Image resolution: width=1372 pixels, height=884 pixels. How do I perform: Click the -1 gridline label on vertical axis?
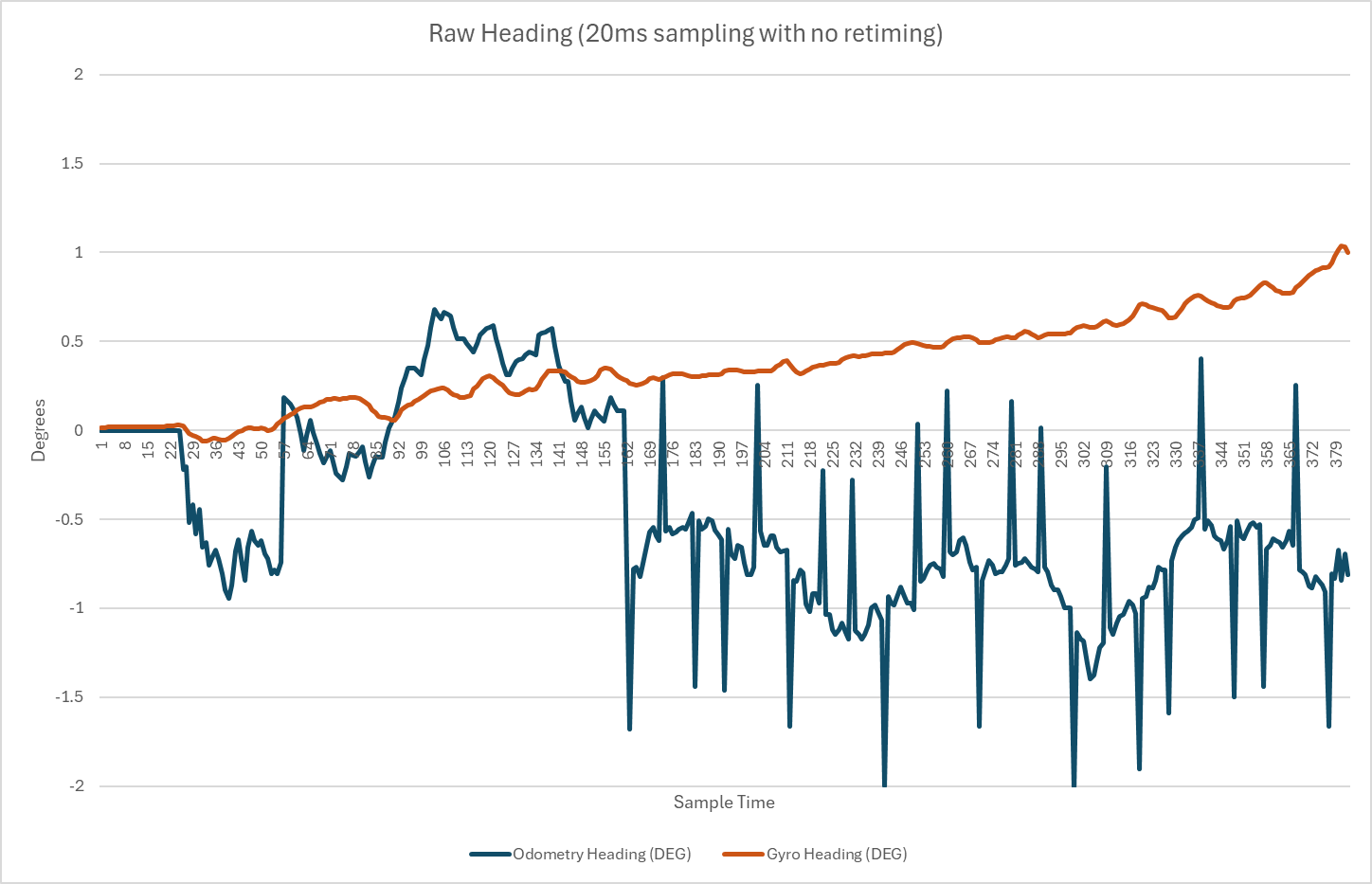tap(76, 607)
